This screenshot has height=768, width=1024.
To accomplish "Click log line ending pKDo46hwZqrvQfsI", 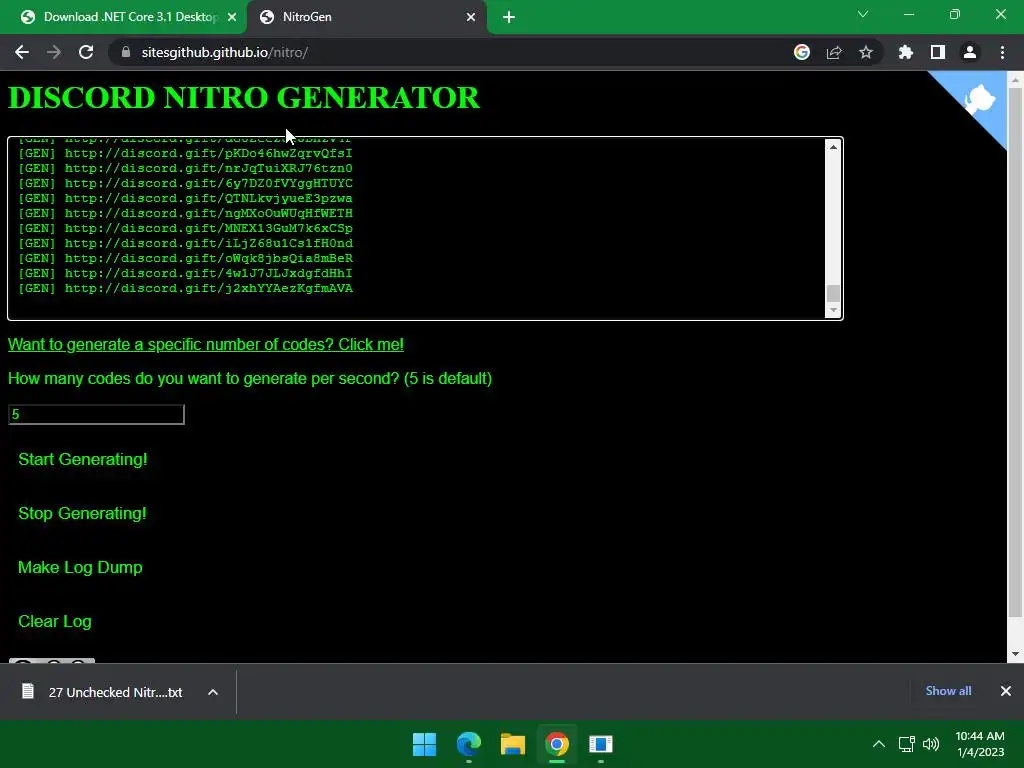I will tap(185, 153).
